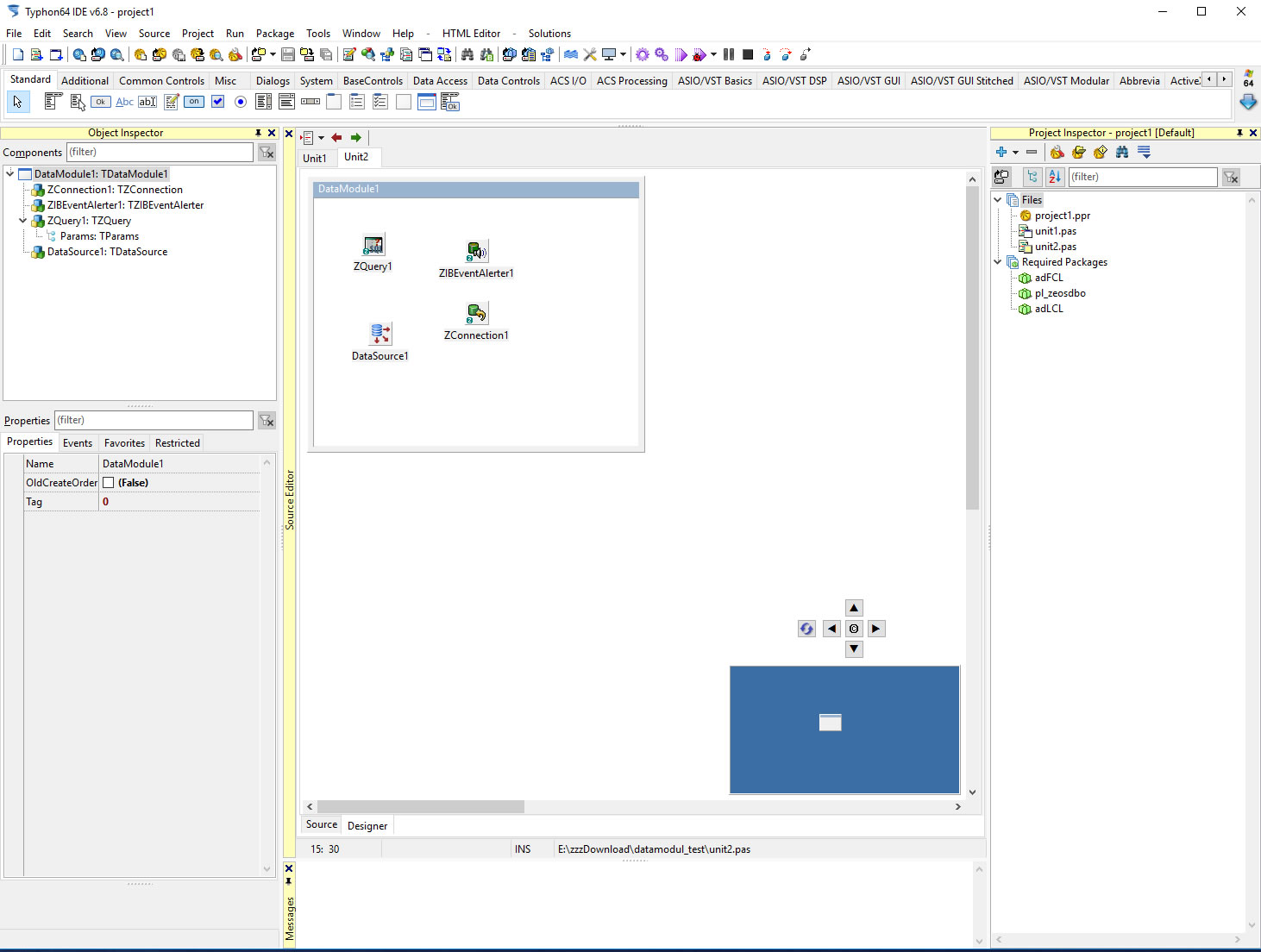Click the binoculars icon in Project Inspector
This screenshot has width=1261, height=952.
[x=1122, y=152]
